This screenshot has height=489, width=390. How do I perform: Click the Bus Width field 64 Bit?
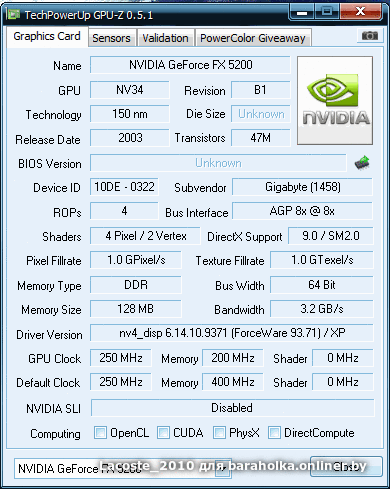pyautogui.click(x=322, y=285)
